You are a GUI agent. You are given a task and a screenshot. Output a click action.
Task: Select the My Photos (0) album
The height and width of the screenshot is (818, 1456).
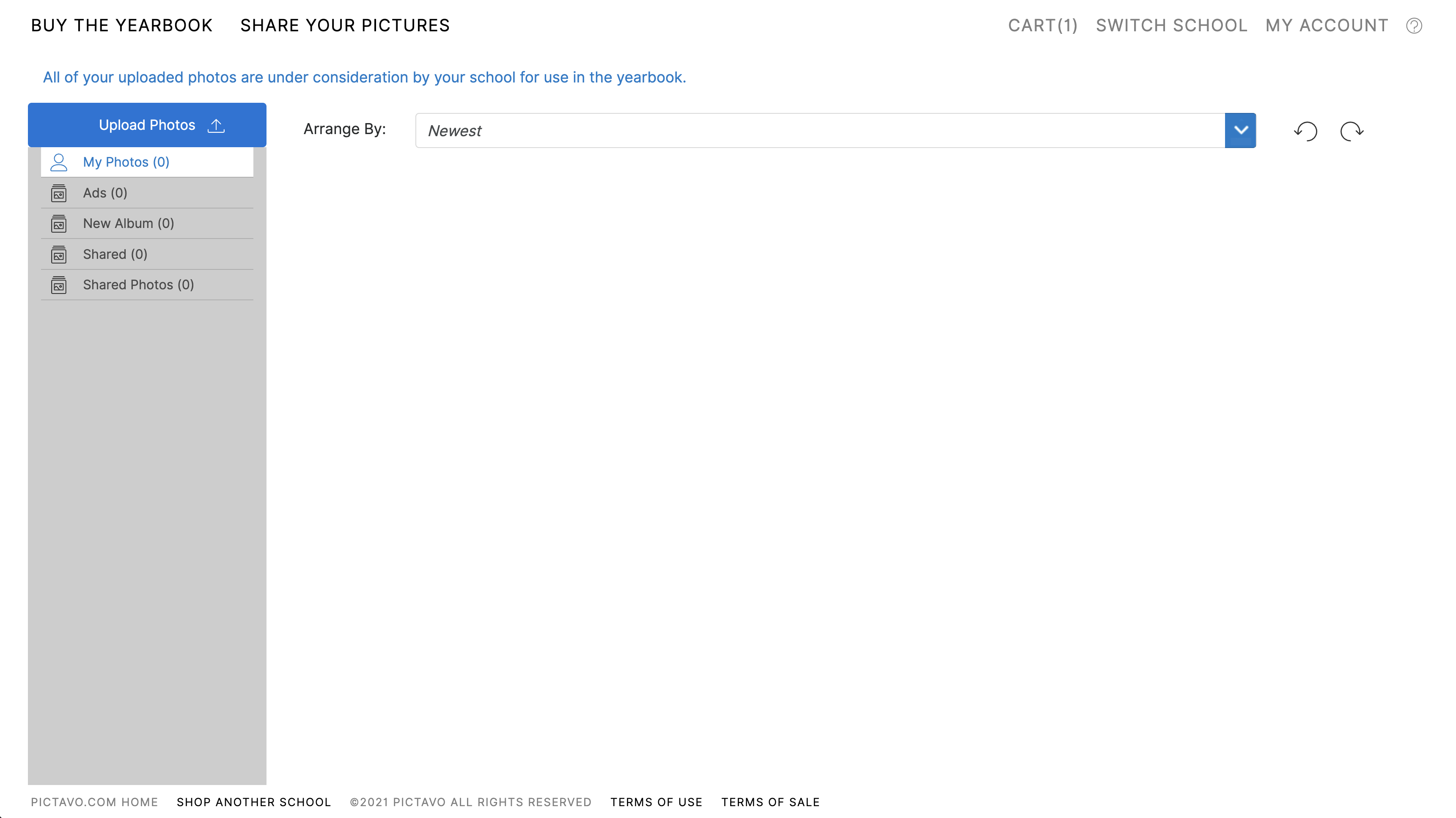click(x=147, y=162)
